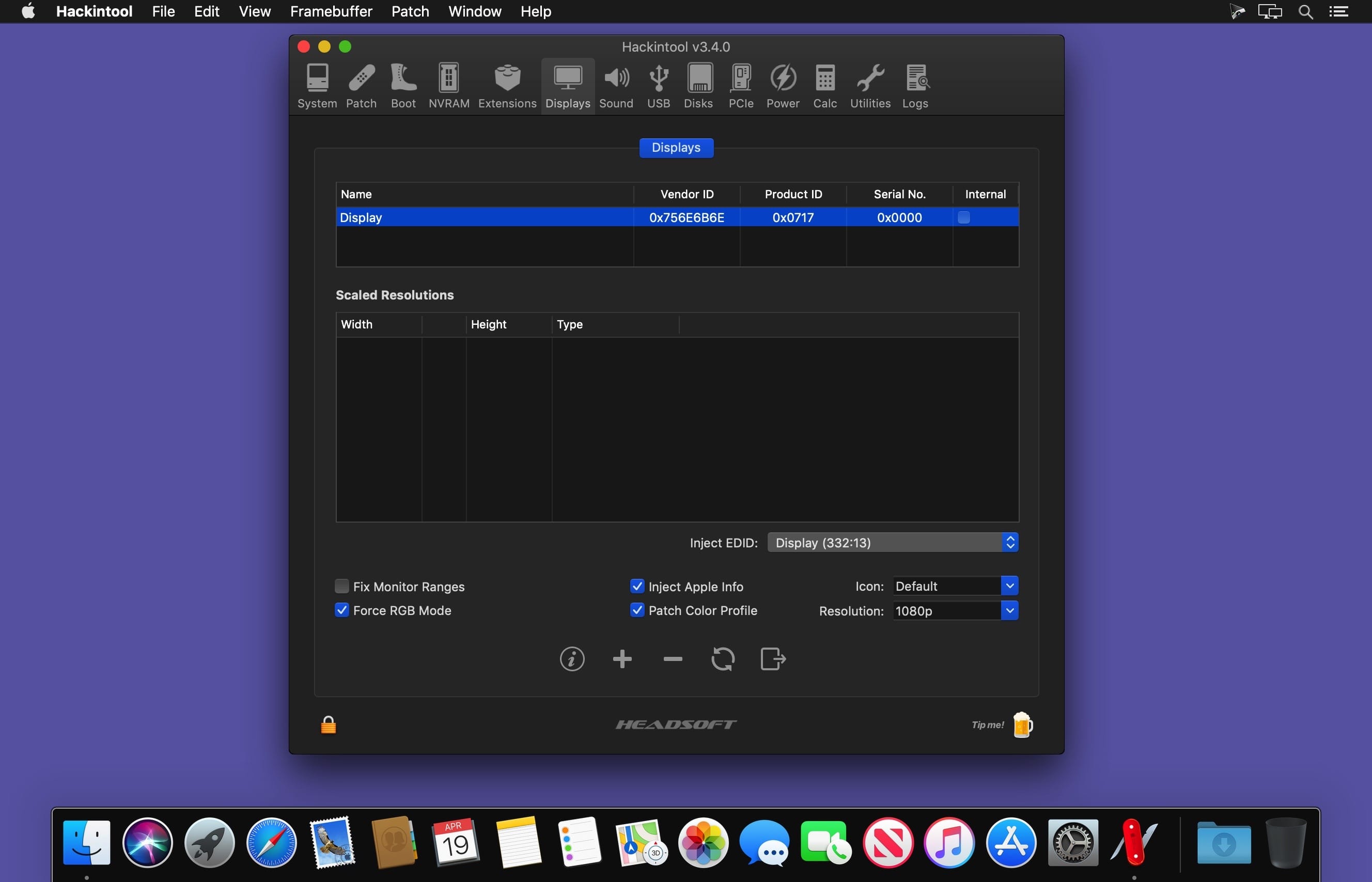The width and height of the screenshot is (1372, 882).
Task: Click the export display patch icon
Action: [772, 658]
